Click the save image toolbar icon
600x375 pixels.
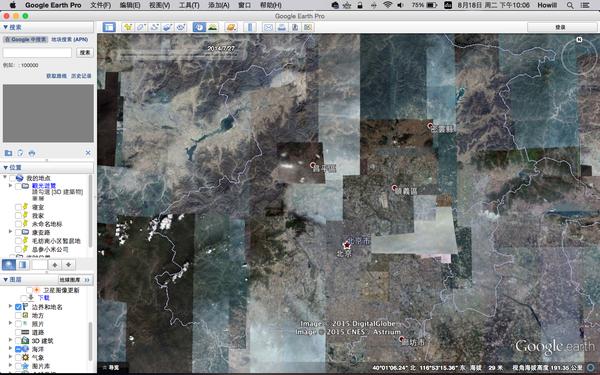(x=295, y=27)
